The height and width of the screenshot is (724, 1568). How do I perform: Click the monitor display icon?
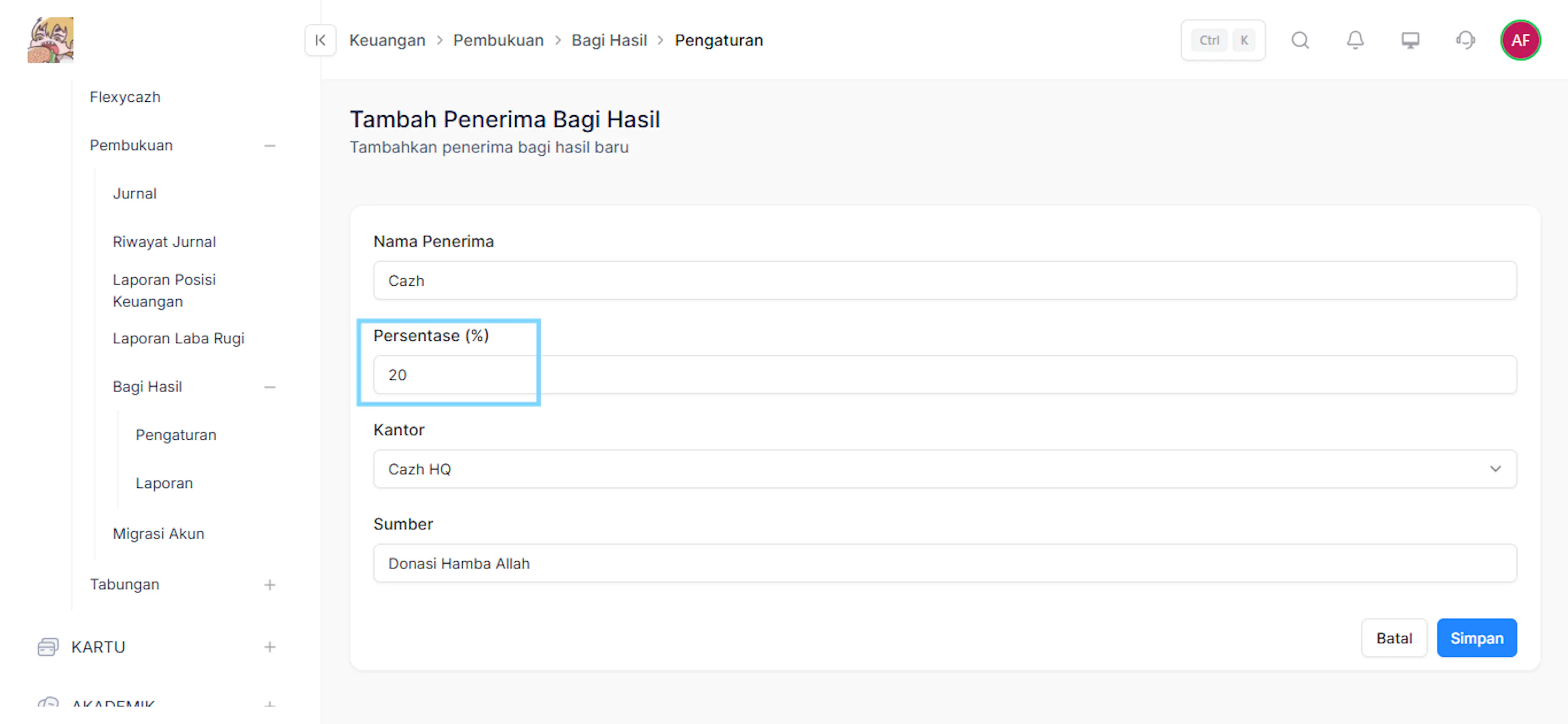[x=1410, y=40]
